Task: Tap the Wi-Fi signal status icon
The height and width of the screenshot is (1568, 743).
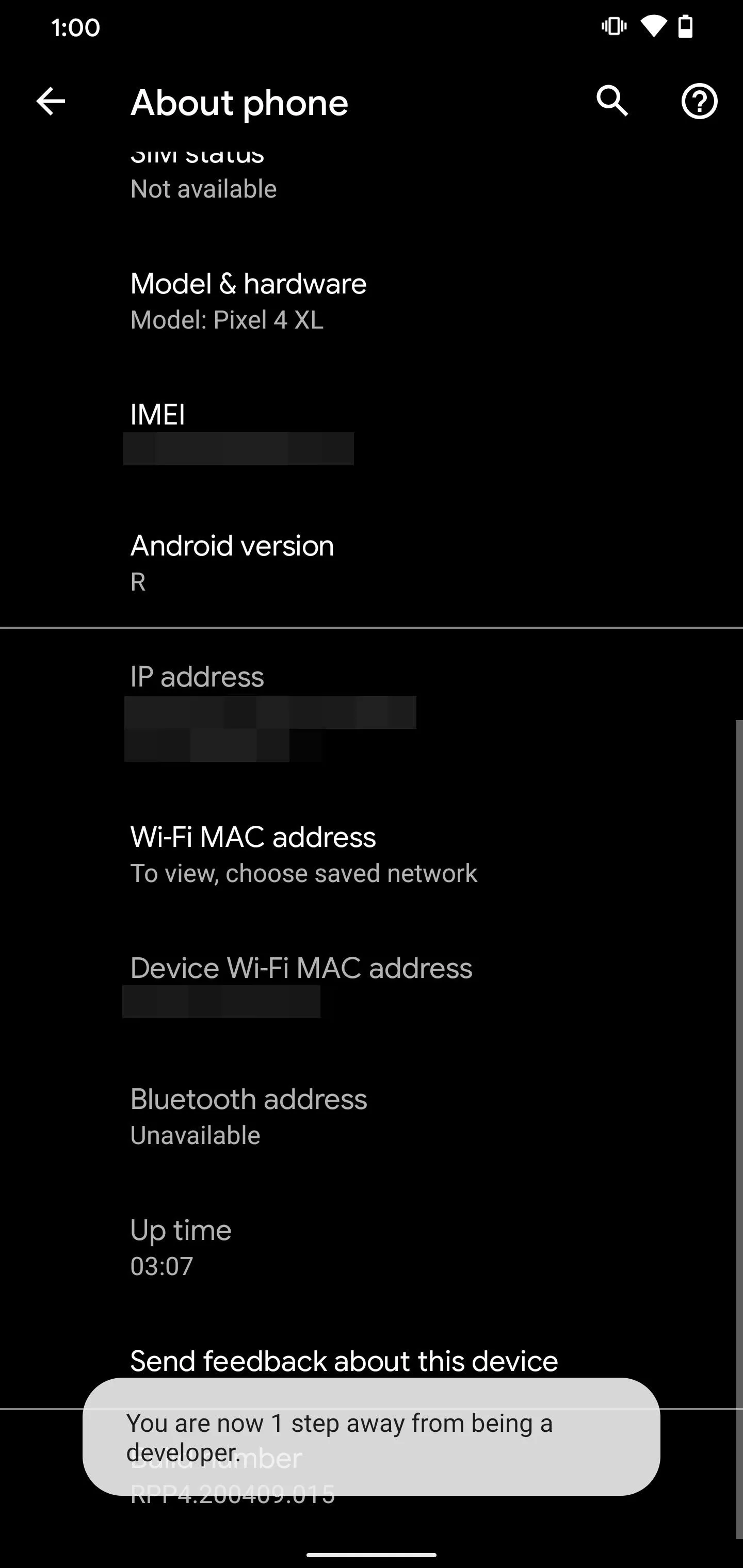Action: pos(652,27)
